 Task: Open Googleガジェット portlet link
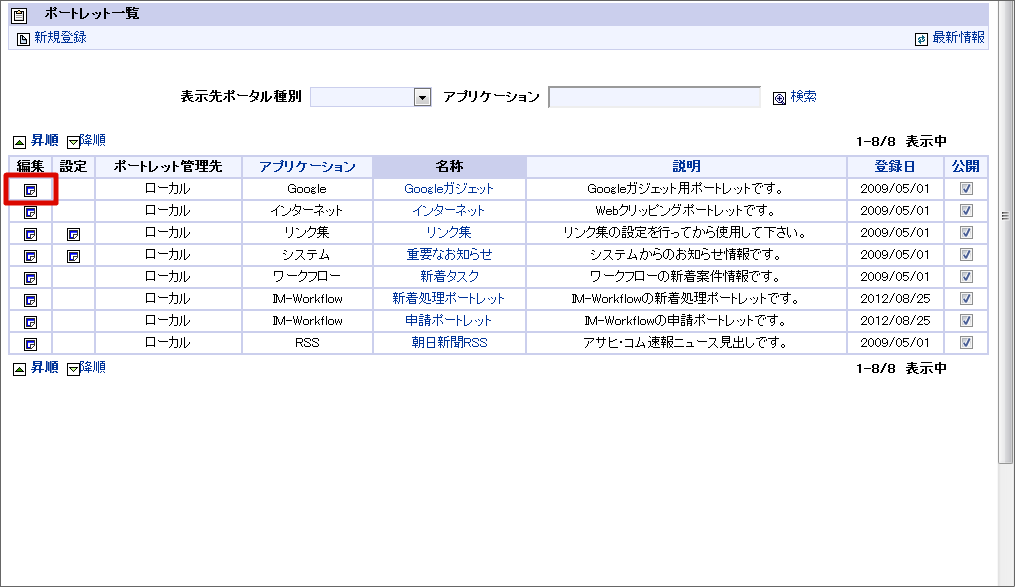[449, 188]
